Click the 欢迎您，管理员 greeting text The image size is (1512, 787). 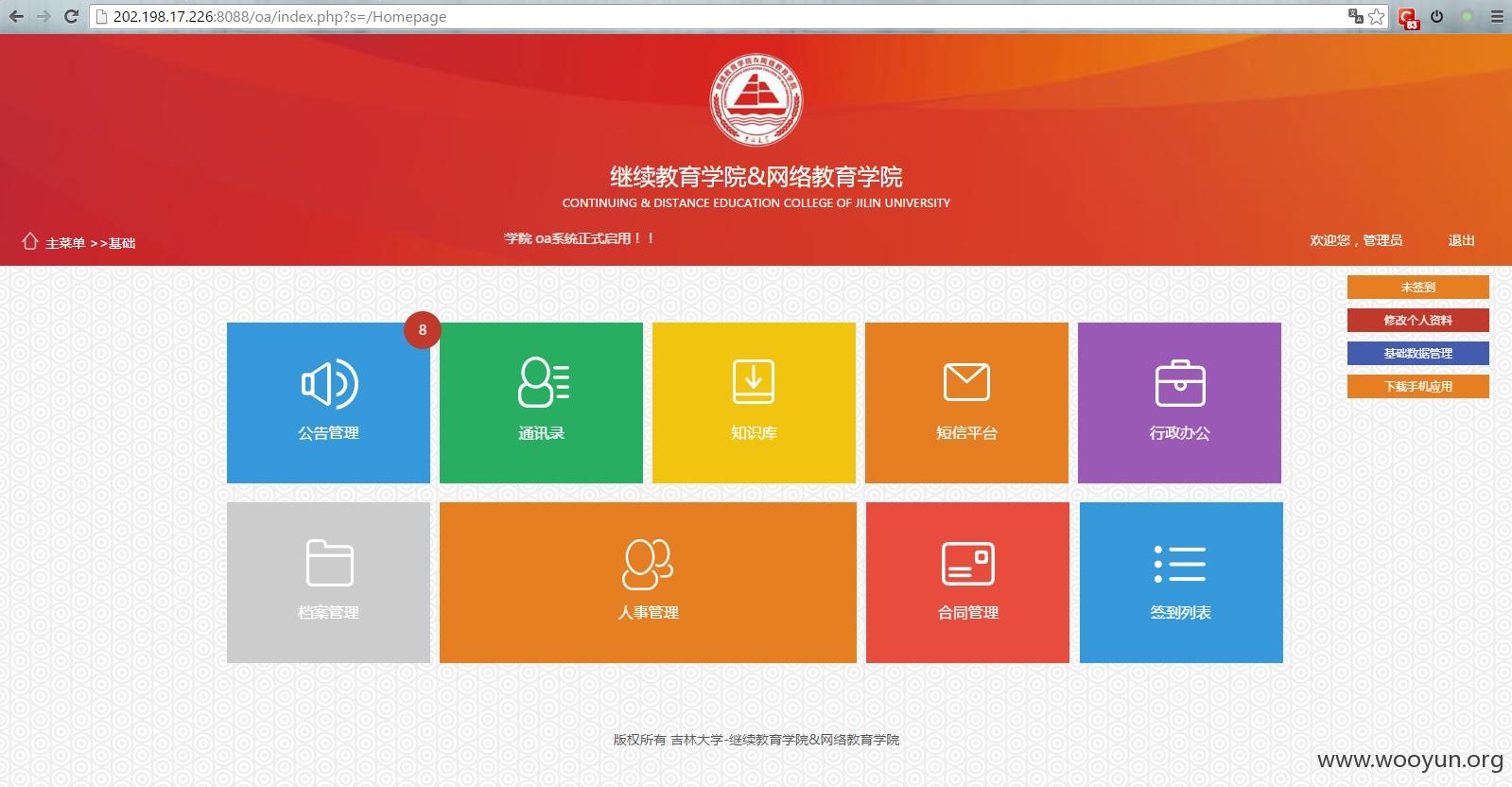(x=1356, y=240)
